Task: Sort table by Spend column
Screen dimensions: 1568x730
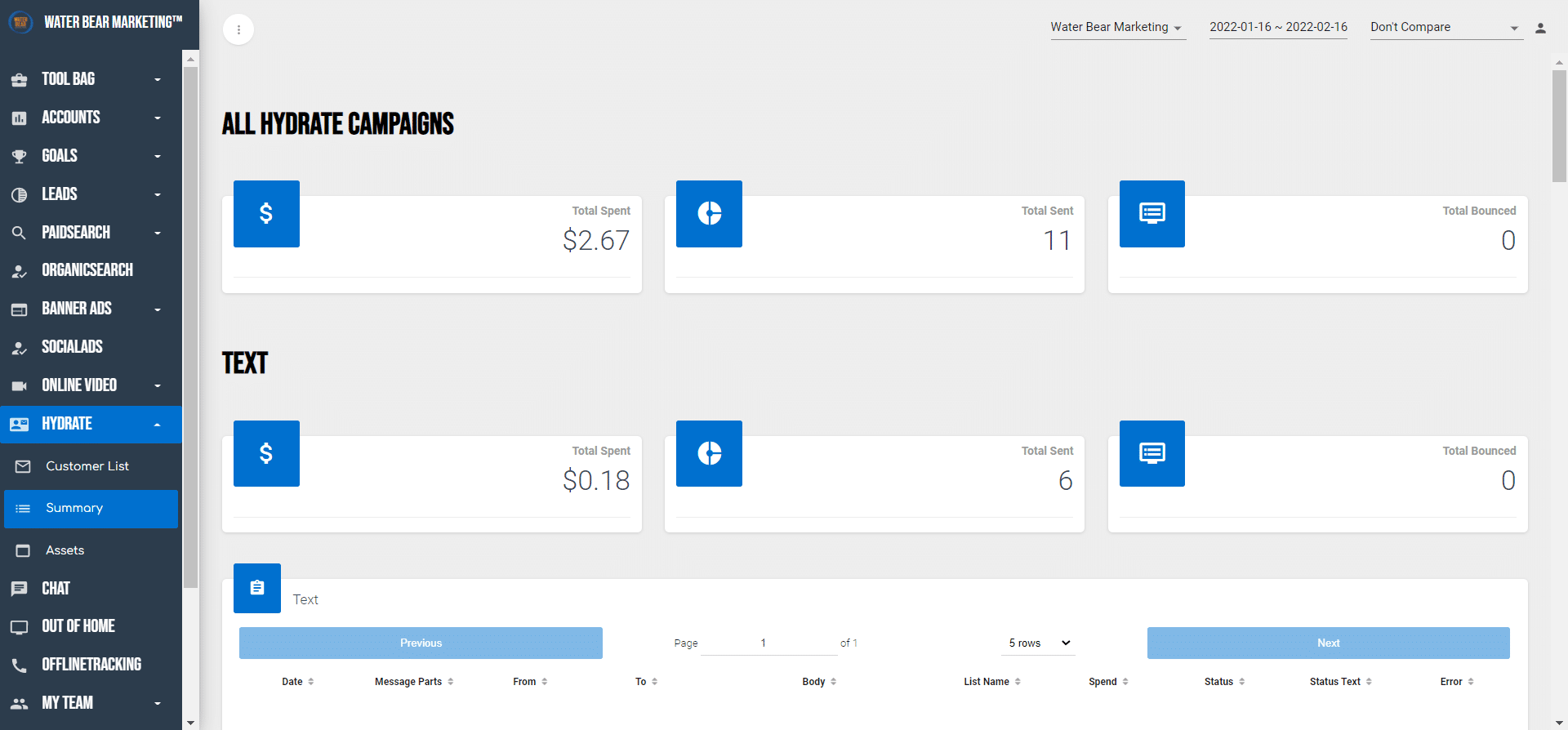Action: (1108, 682)
